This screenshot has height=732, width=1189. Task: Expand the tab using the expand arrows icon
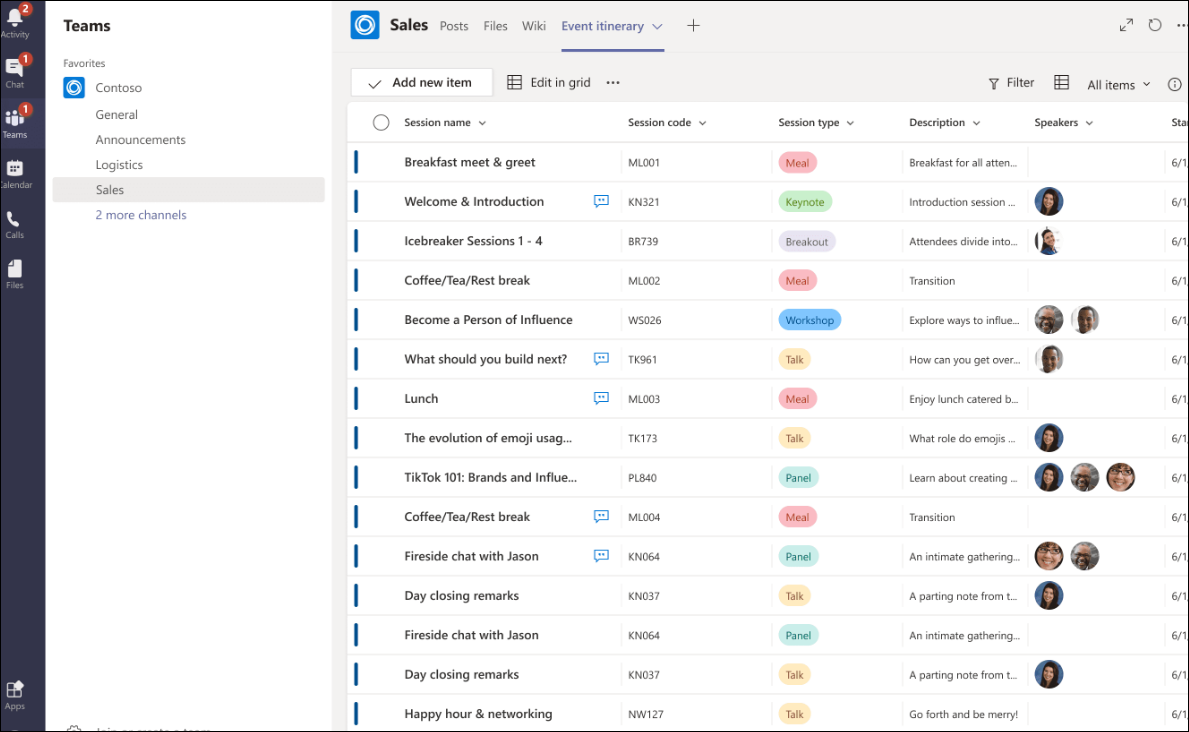point(1126,25)
